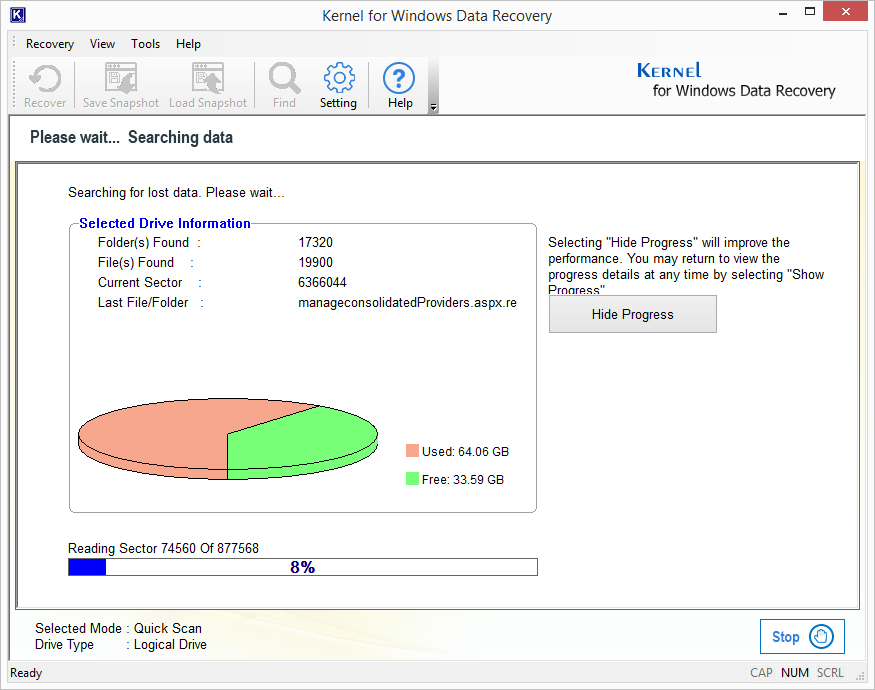Viewport: 875px width, 690px height.
Task: Close the Kernel Data Recovery window
Action: coord(845,12)
